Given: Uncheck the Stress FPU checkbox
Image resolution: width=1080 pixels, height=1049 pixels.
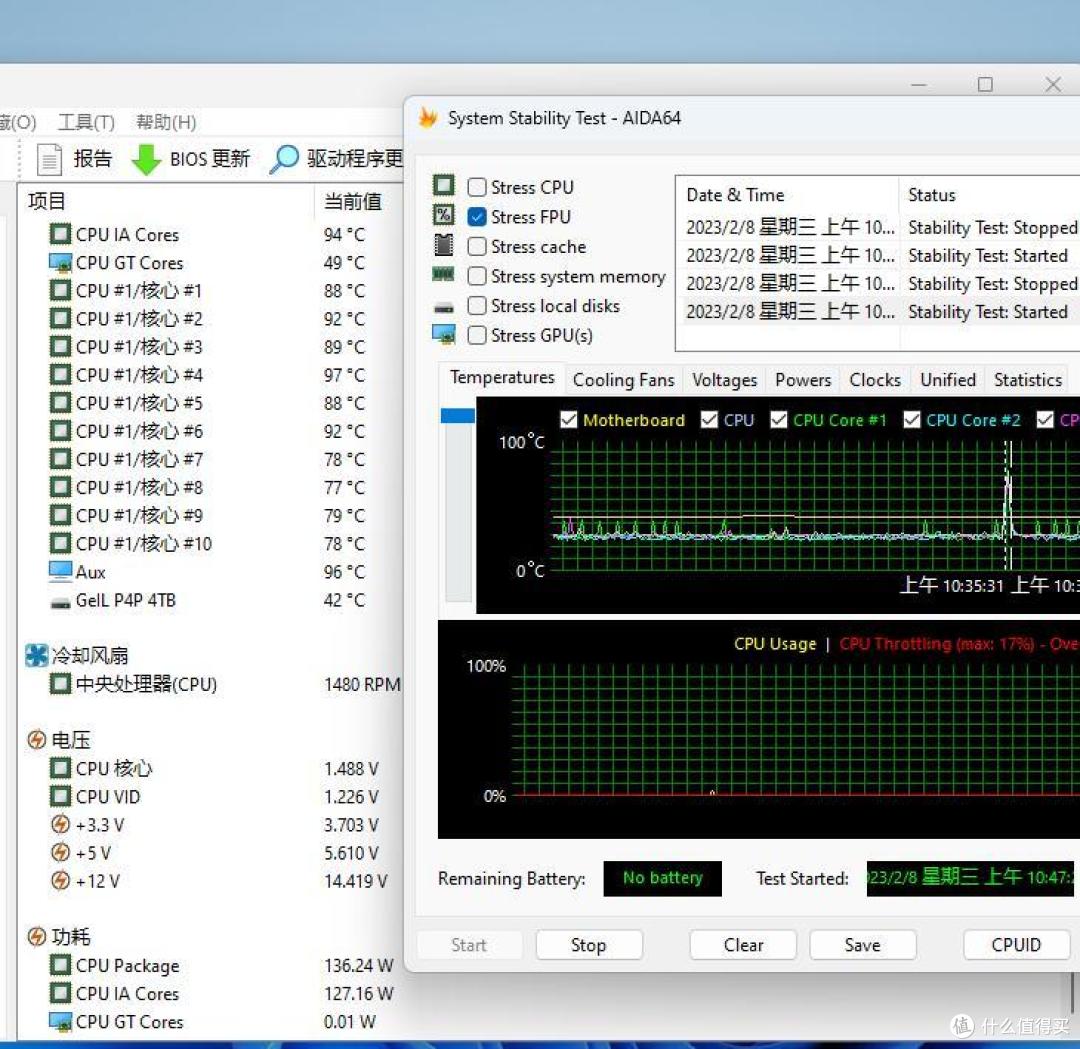Looking at the screenshot, I should 477,217.
